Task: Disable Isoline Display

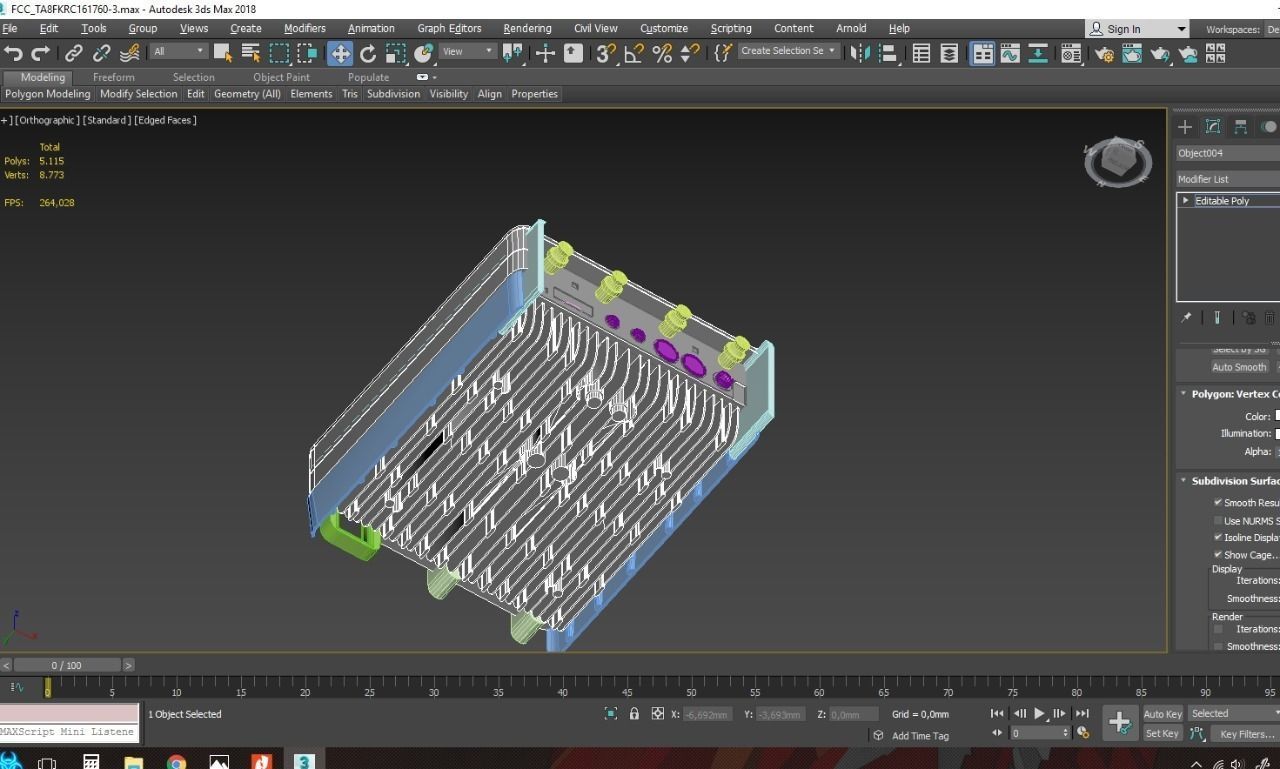Action: pos(1217,537)
